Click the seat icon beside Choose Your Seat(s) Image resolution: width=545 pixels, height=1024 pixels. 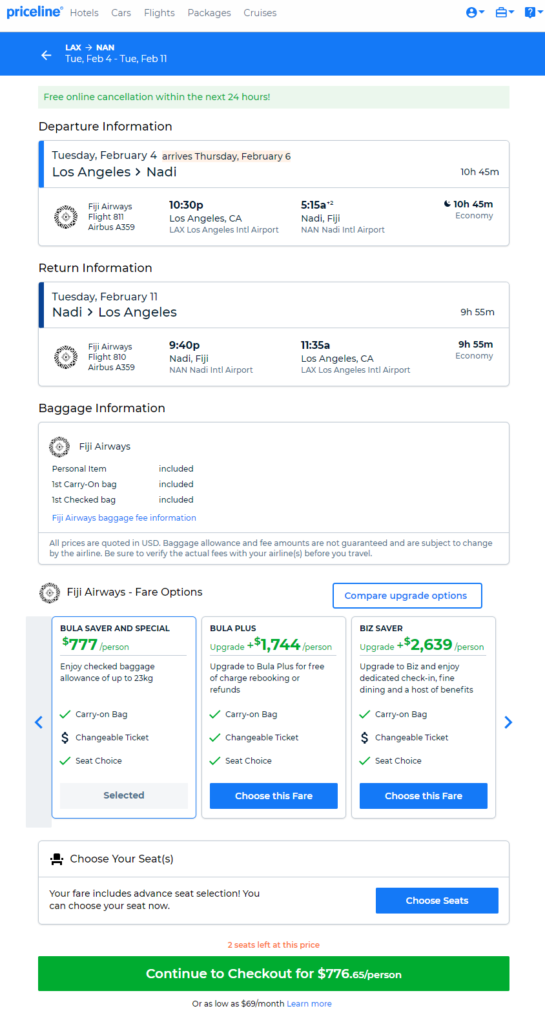click(x=56, y=859)
